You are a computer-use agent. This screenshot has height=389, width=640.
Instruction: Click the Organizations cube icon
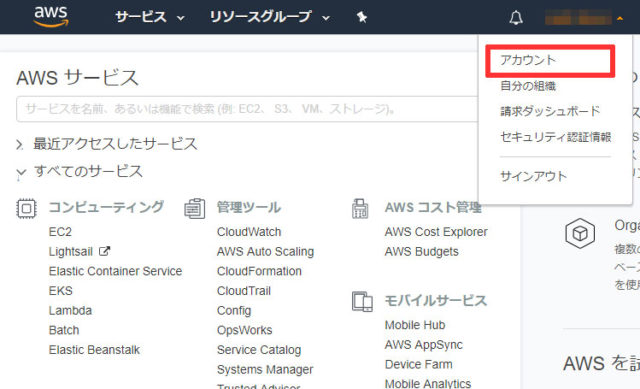coord(580,233)
